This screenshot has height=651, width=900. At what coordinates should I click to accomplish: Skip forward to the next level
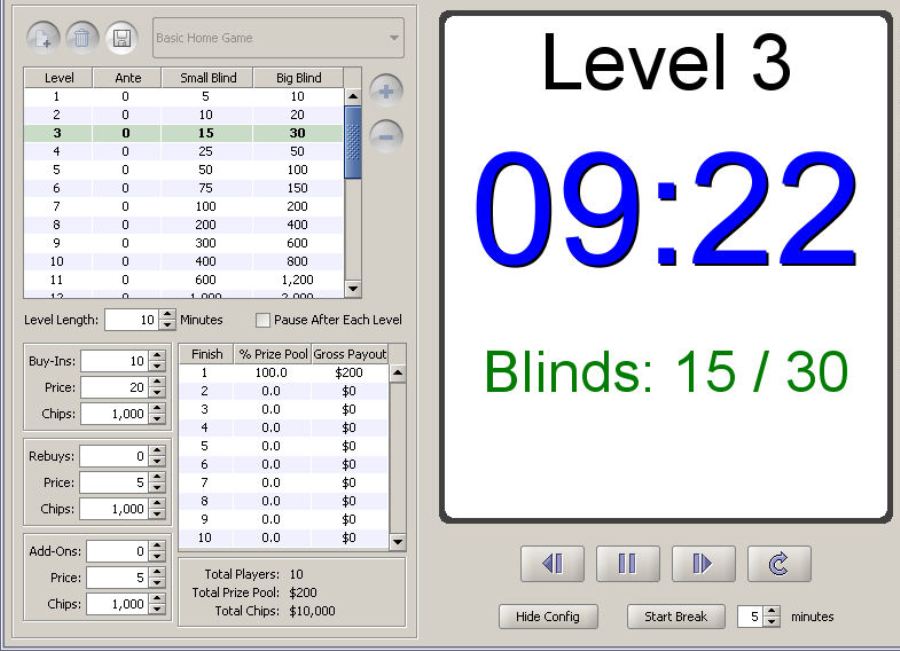(704, 565)
